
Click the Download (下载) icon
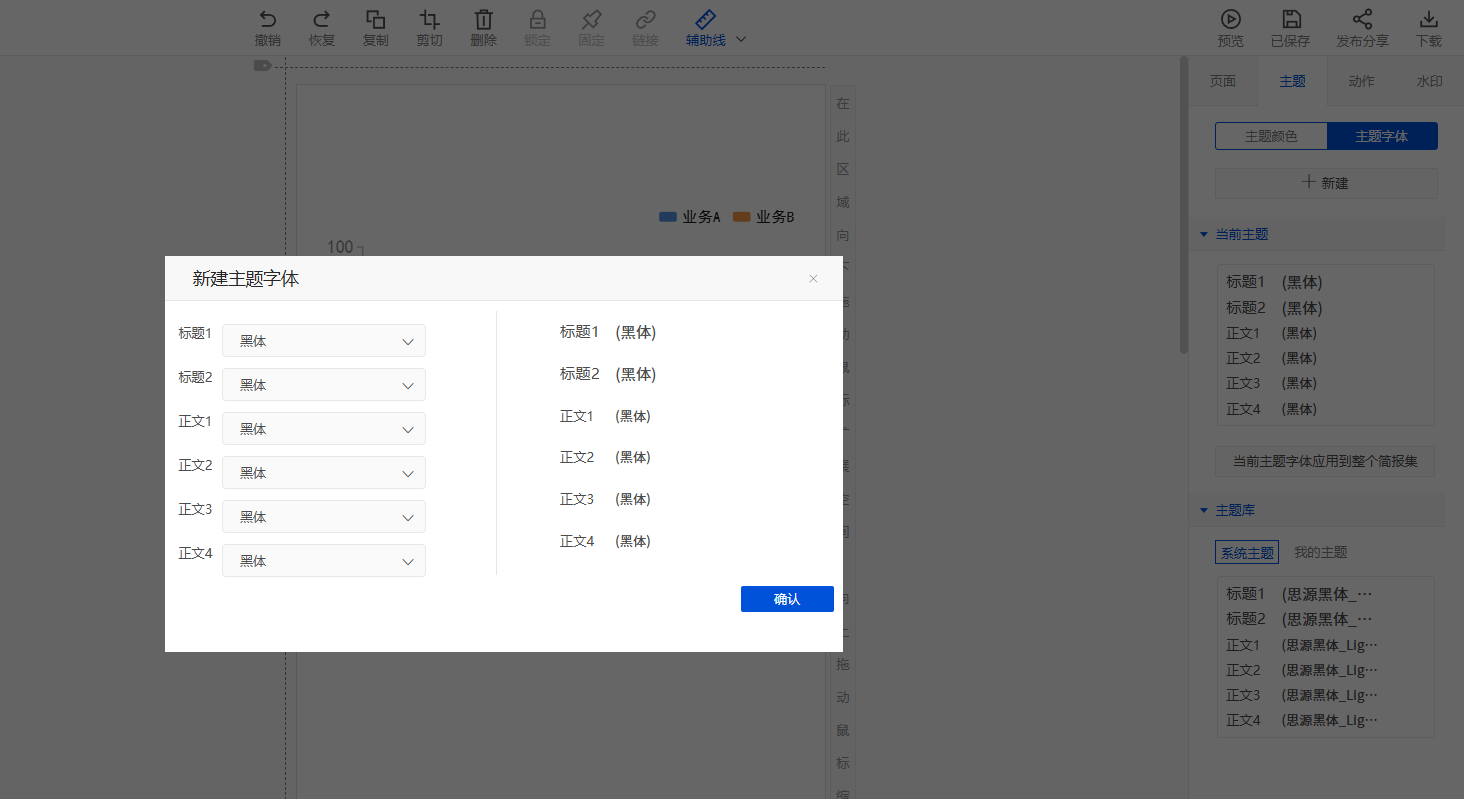click(x=1428, y=19)
